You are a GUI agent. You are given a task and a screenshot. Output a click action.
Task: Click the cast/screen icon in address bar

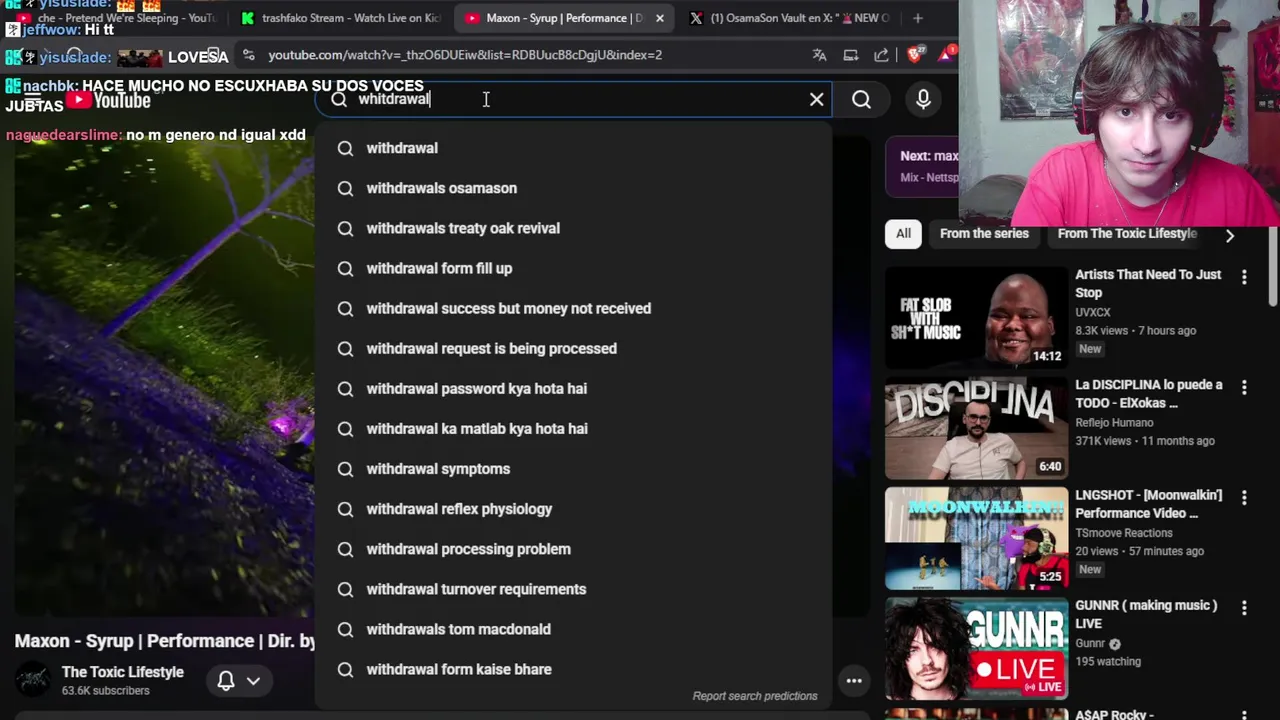[x=850, y=55]
